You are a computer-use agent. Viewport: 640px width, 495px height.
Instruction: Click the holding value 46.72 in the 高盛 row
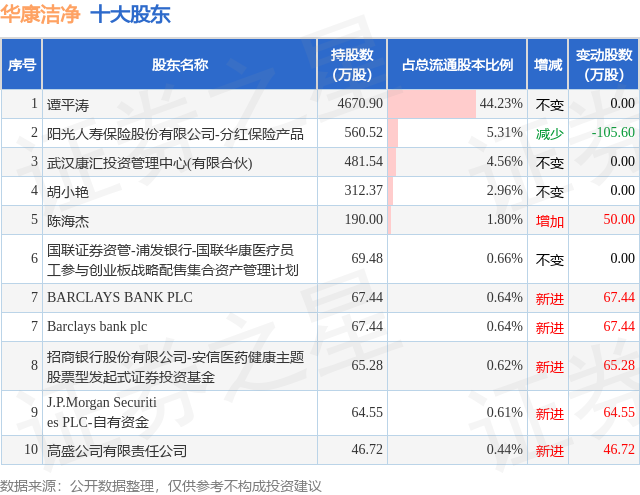[367, 449]
